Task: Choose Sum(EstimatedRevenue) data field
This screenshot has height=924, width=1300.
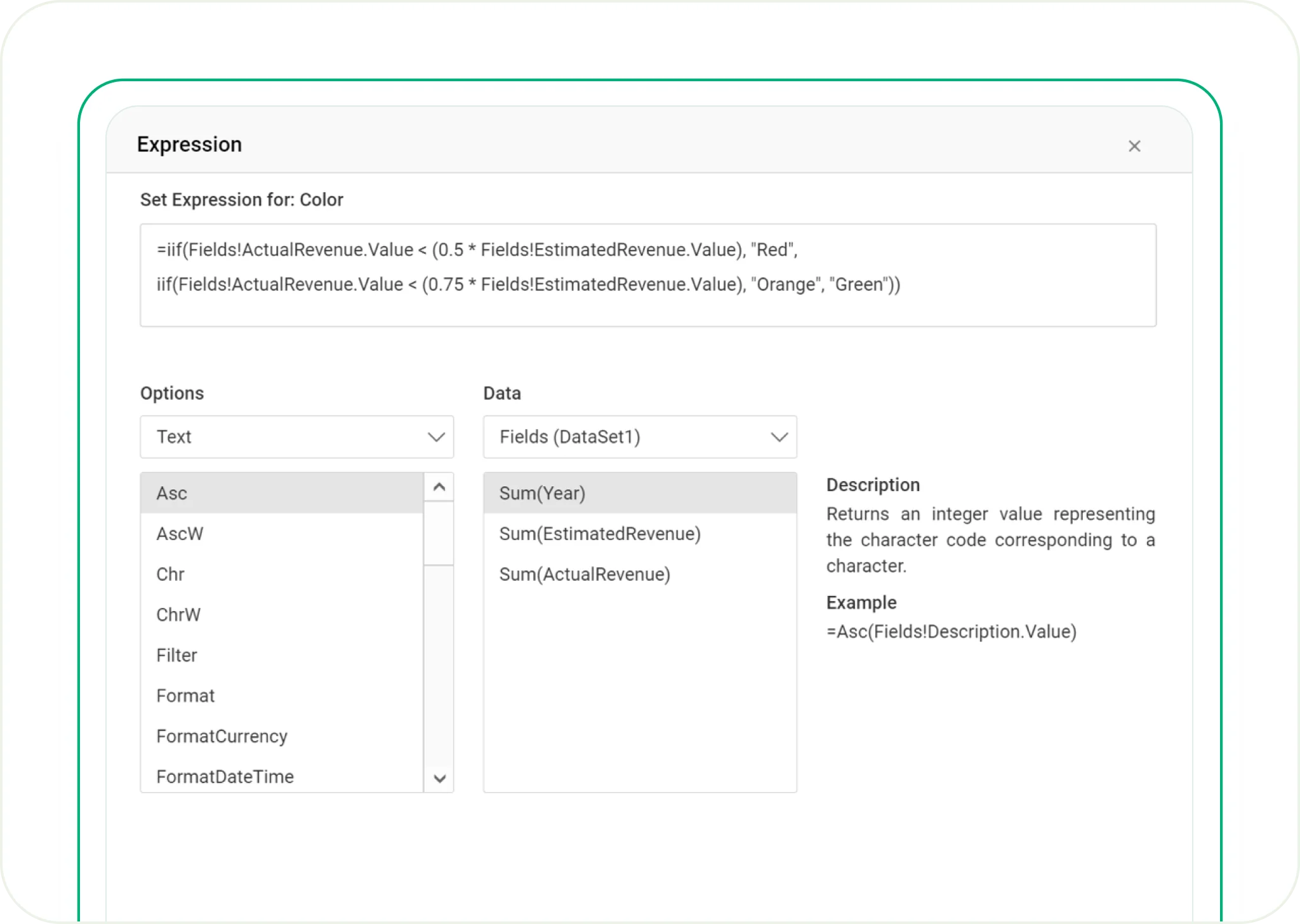Action: (x=600, y=534)
